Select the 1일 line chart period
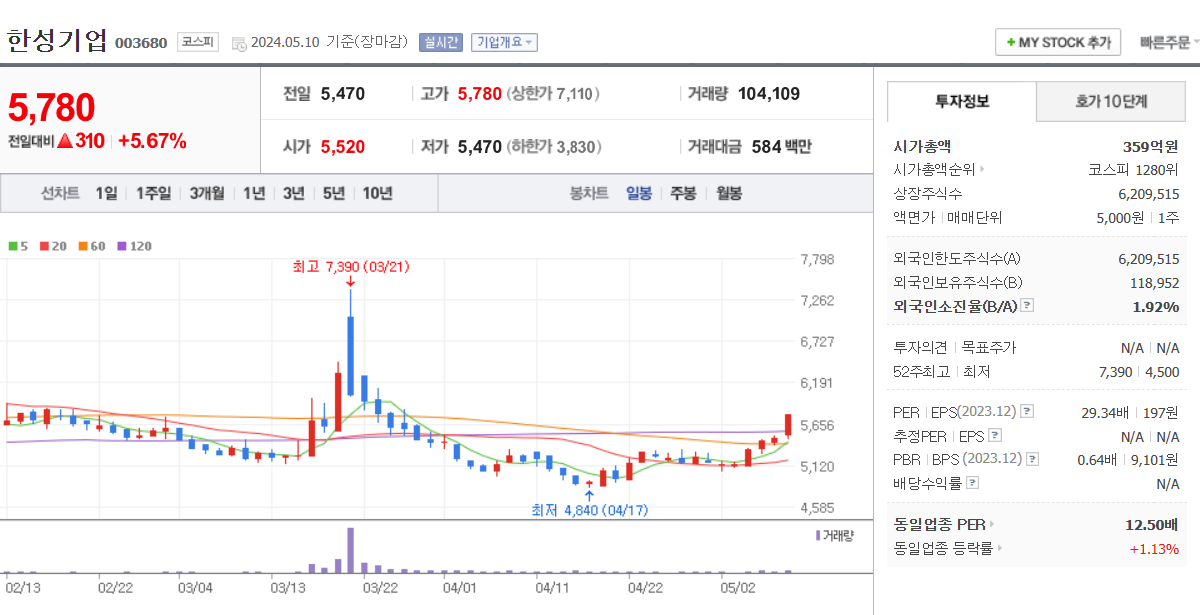Screen dimensions: 1201x615 pos(106,193)
